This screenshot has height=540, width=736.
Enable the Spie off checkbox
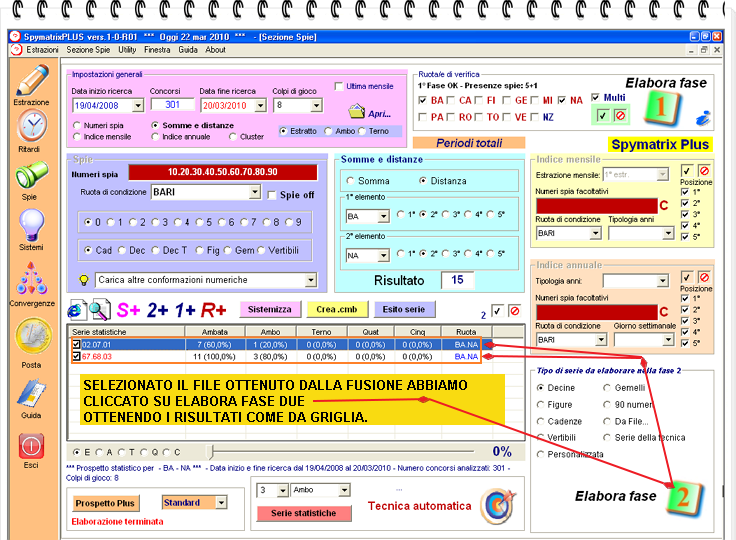271,195
